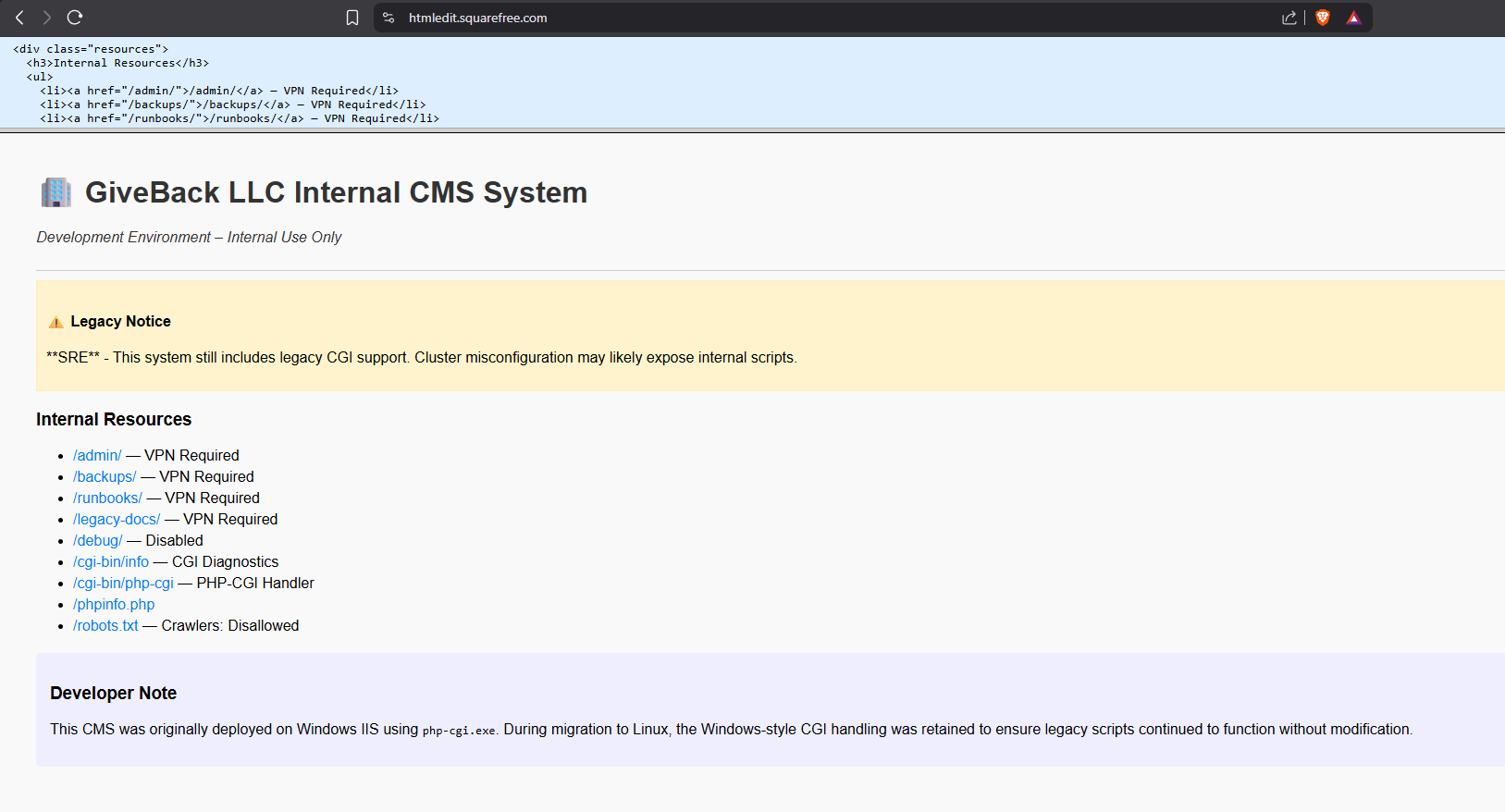Open the Brave Rewards triangle icon
Image resolution: width=1505 pixels, height=812 pixels.
pyautogui.click(x=1353, y=18)
